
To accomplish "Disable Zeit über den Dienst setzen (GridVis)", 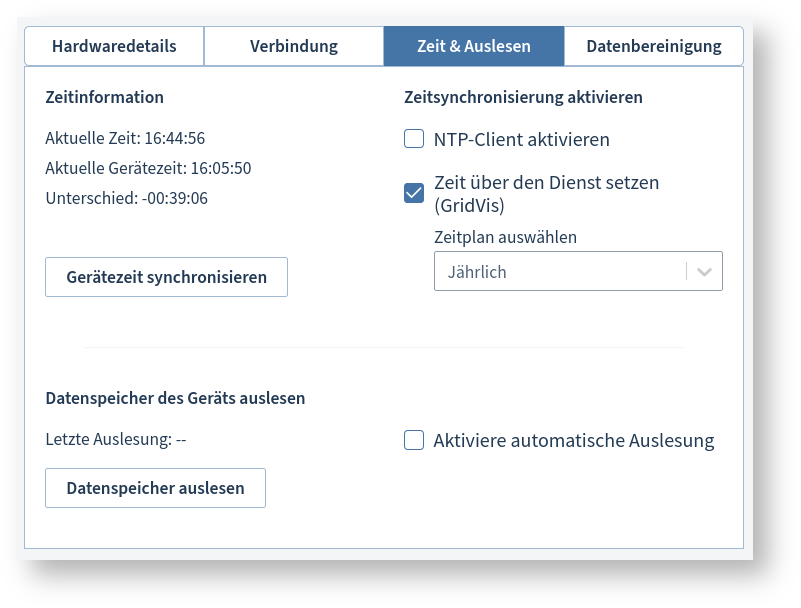I will point(414,192).
